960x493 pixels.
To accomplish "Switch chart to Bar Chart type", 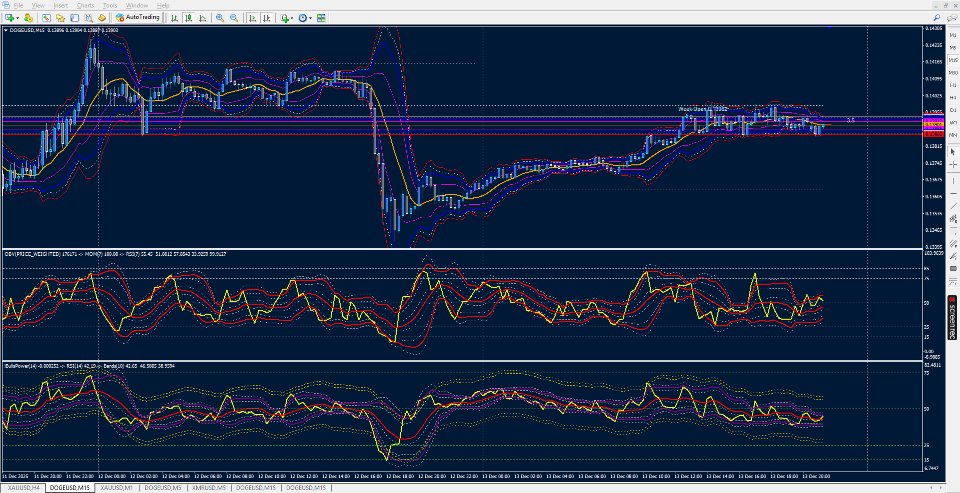I will pyautogui.click(x=174, y=18).
